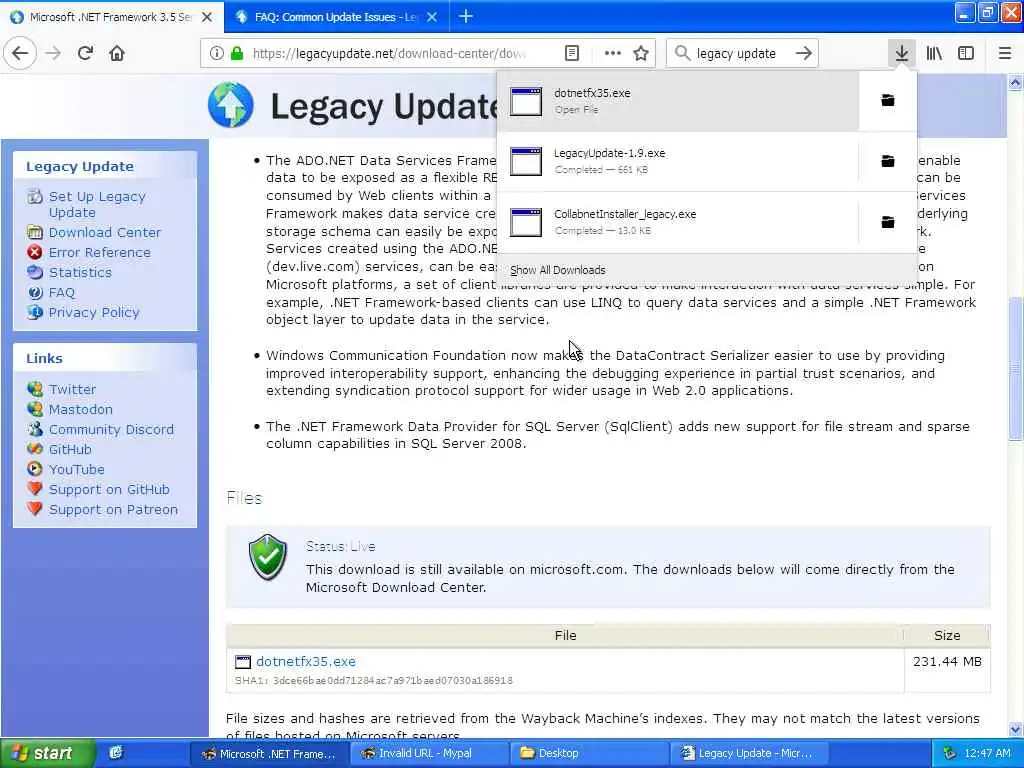Viewport: 1024px width, 768px height.
Task: Click the Legacy Update globe logo
Action: coord(231,104)
